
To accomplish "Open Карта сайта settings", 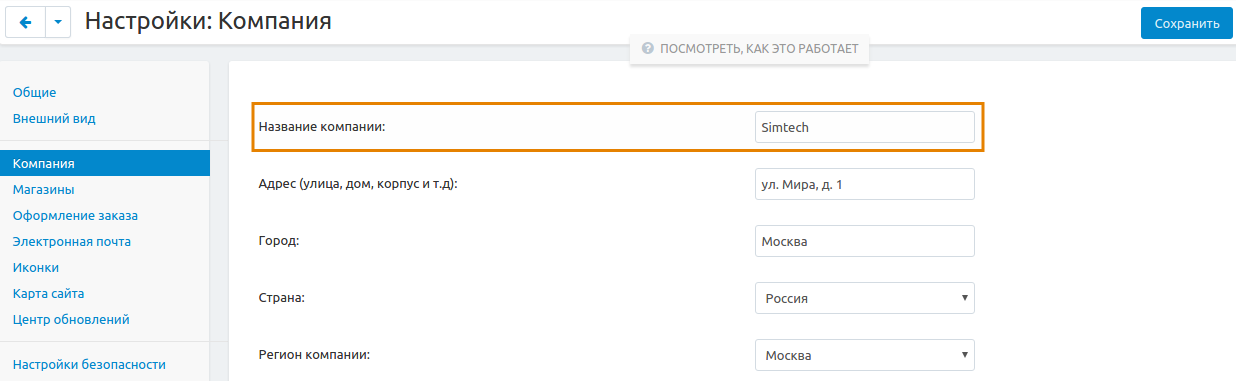I will tap(48, 293).
